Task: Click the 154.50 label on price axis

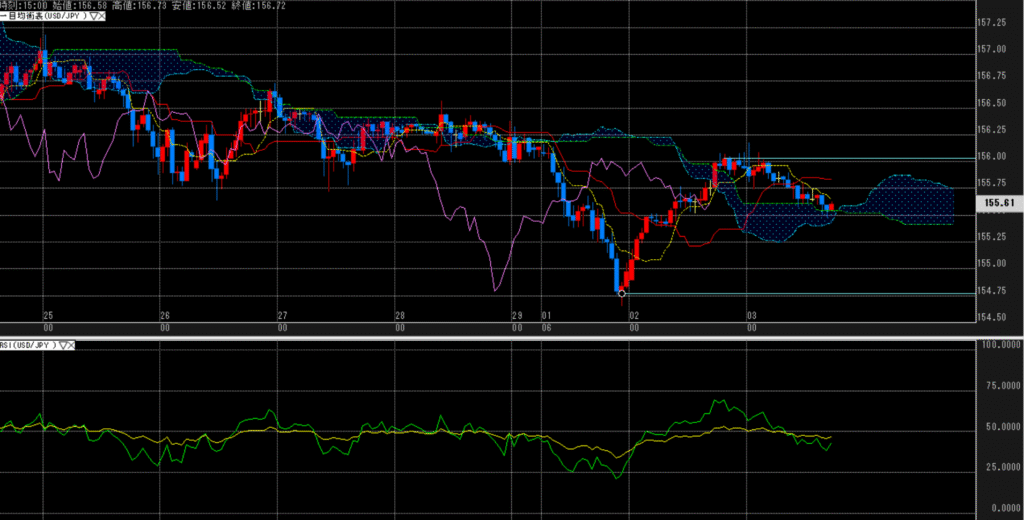Action: click(x=989, y=317)
